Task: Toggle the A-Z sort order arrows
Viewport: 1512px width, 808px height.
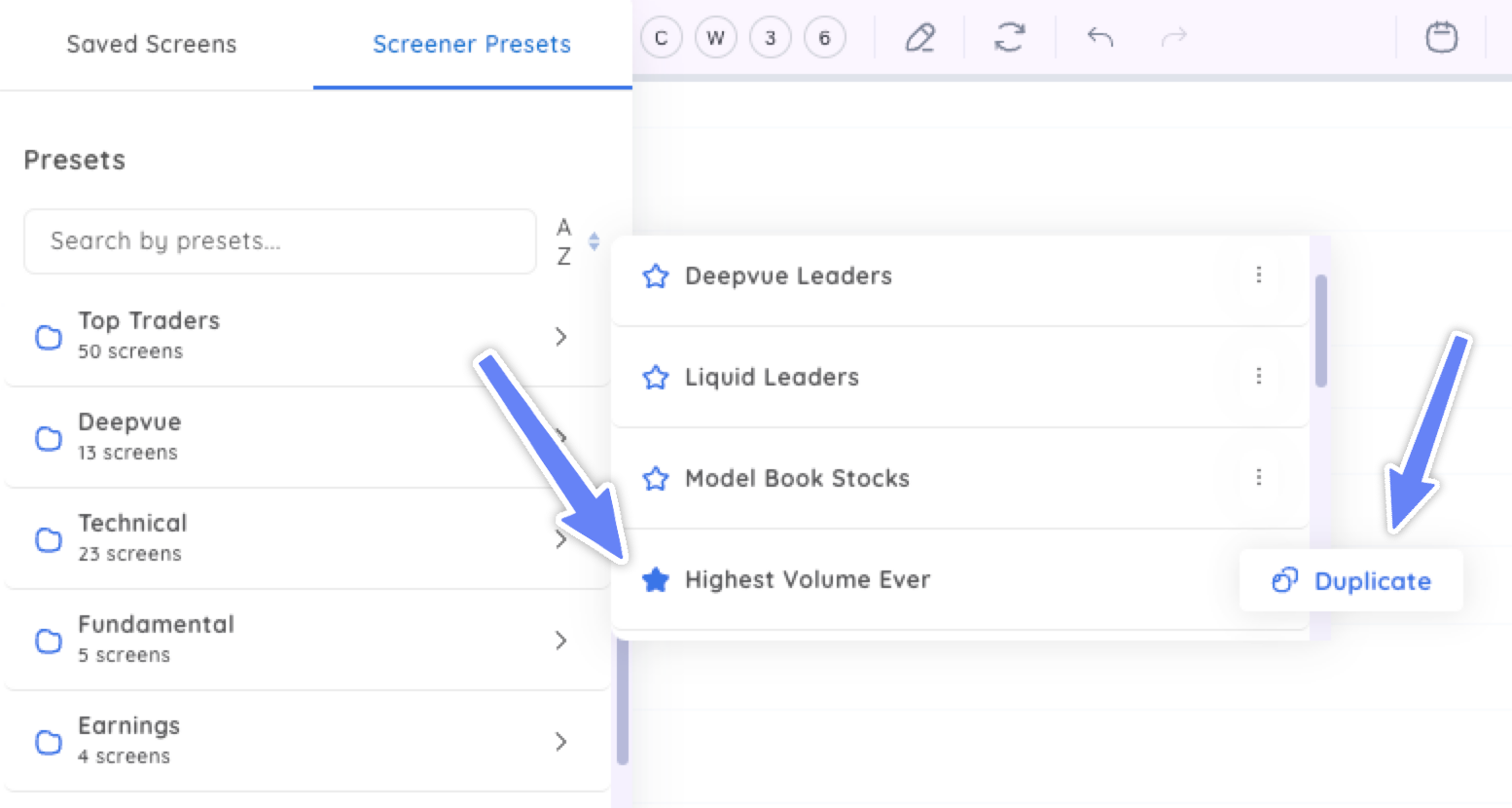Action: coord(594,241)
